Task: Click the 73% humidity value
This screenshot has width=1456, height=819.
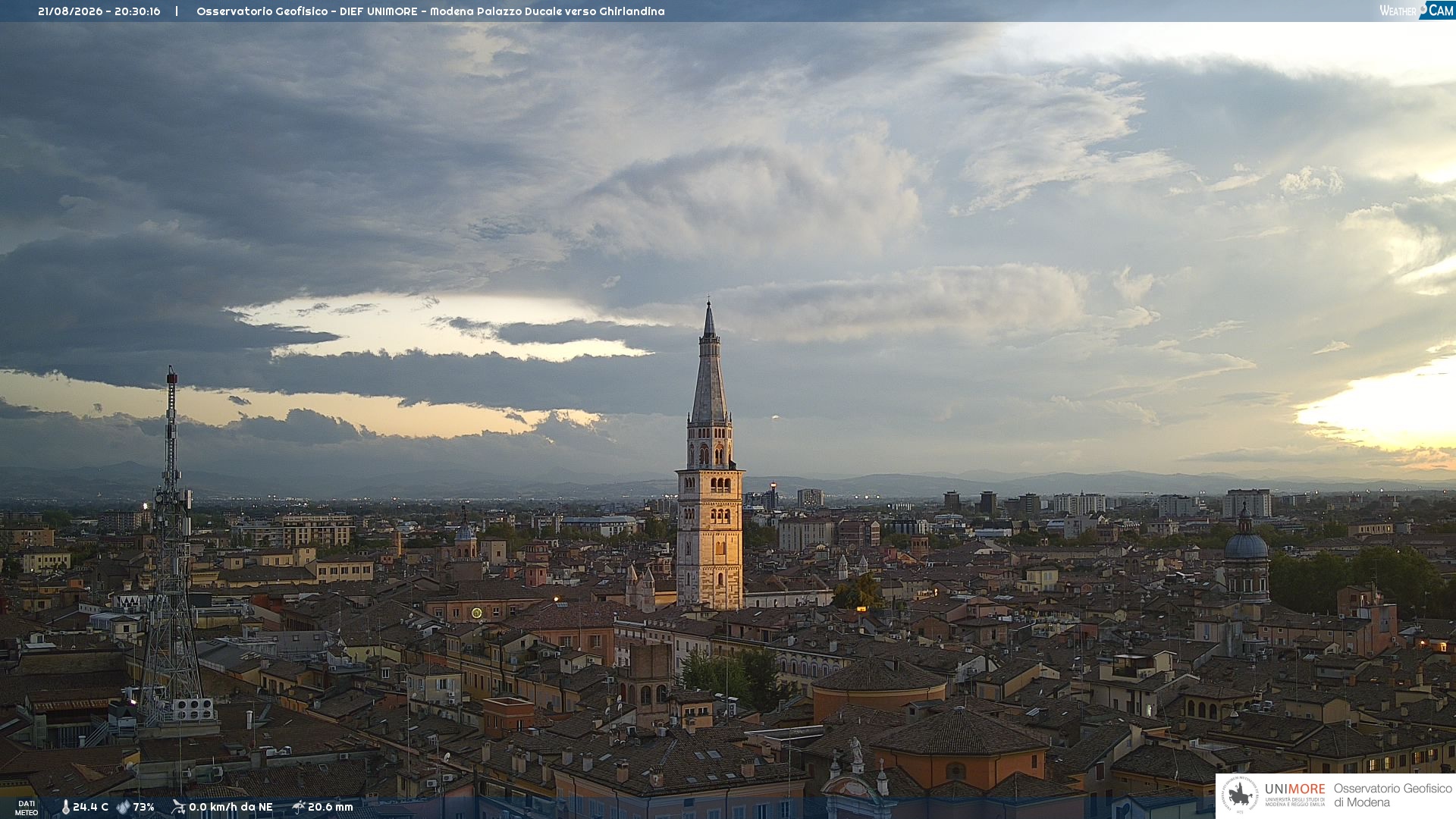Action: pos(143,808)
